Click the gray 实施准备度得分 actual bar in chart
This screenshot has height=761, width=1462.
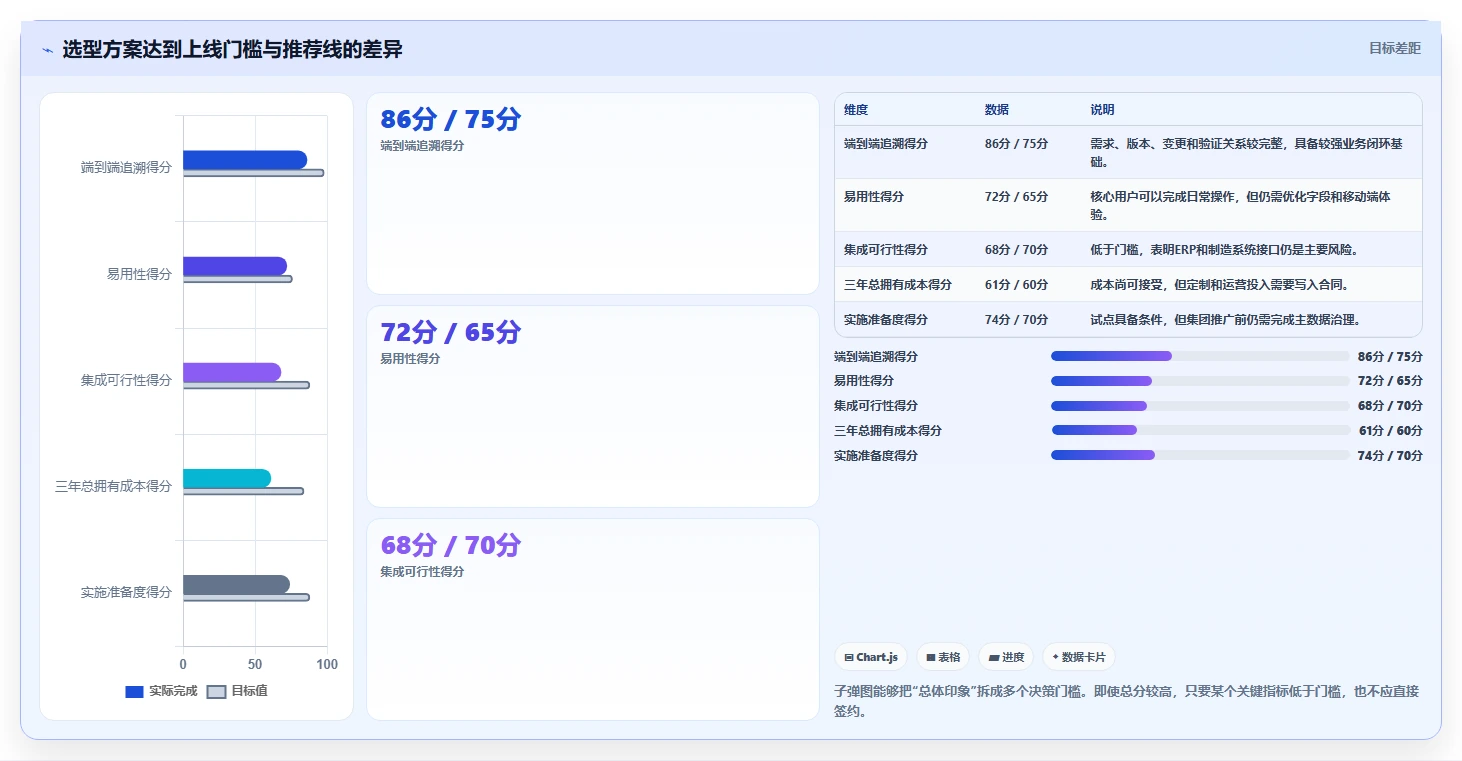[x=236, y=584]
